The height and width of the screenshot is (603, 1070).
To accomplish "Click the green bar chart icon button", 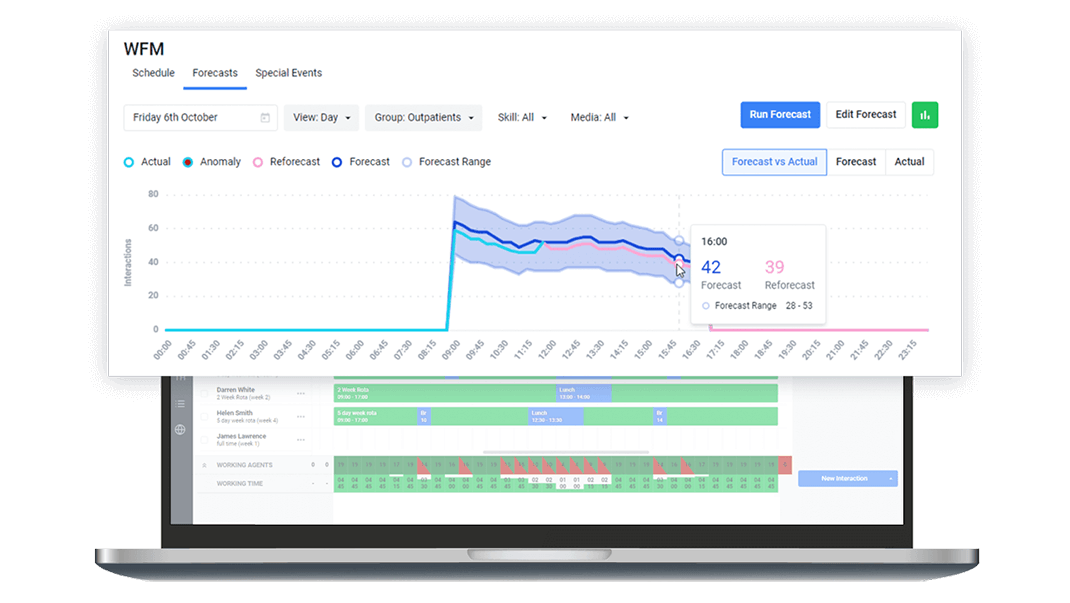I will (925, 115).
